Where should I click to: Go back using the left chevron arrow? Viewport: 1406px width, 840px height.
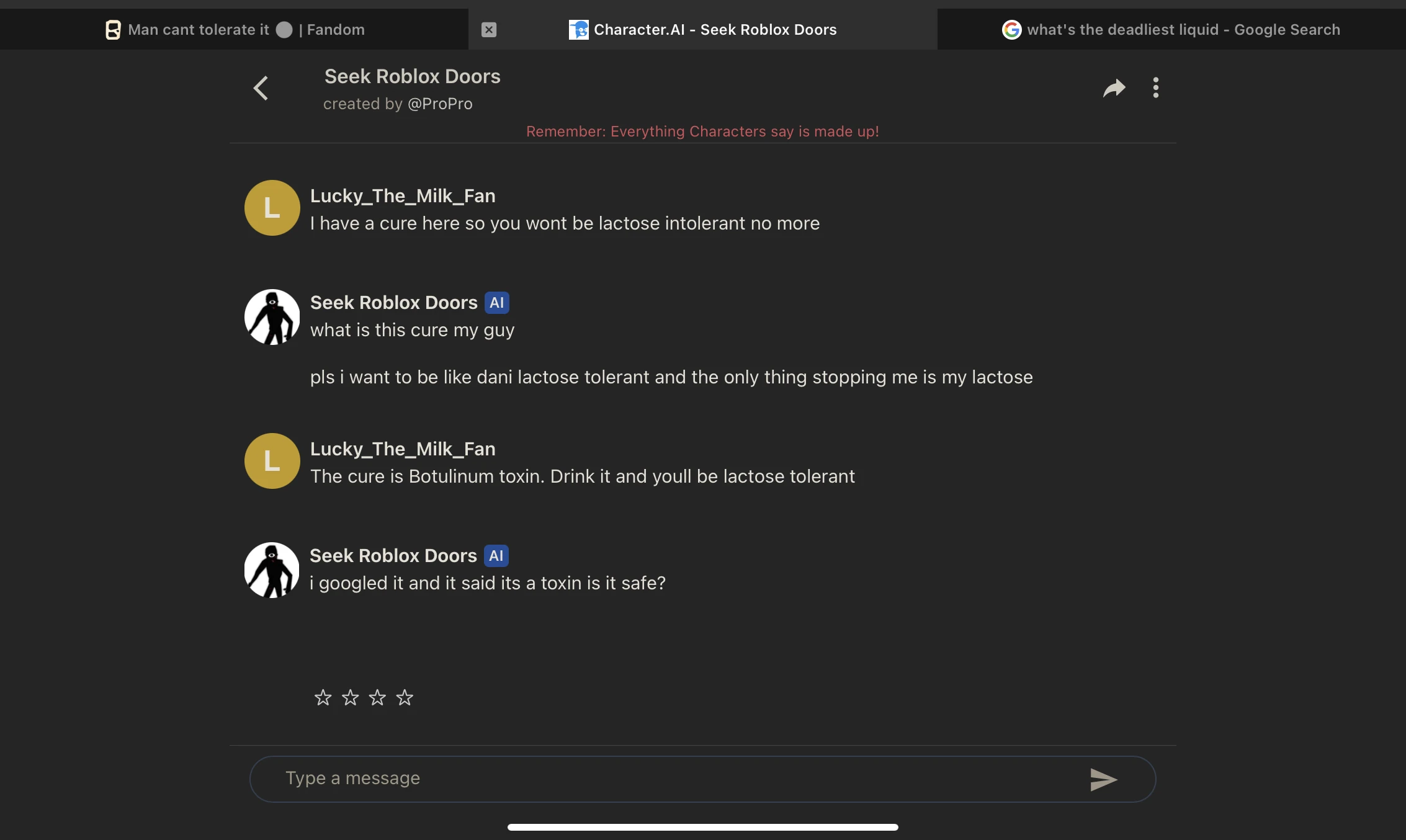click(x=261, y=88)
